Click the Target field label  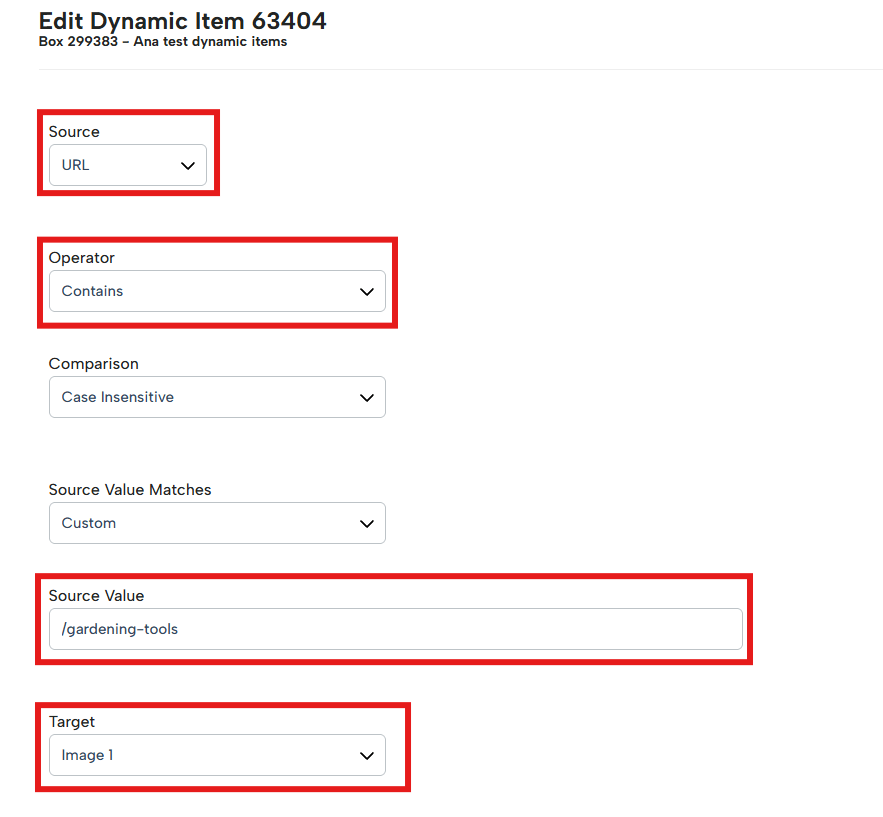coord(71,721)
